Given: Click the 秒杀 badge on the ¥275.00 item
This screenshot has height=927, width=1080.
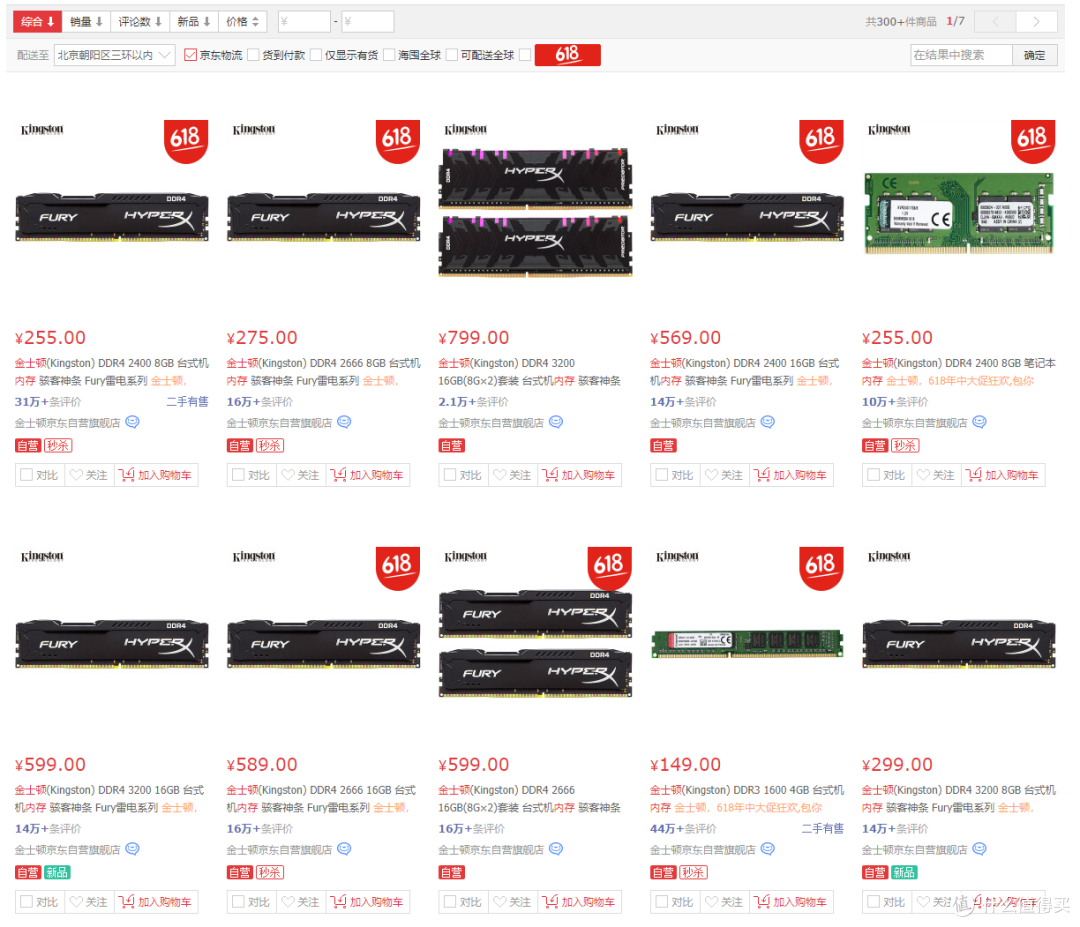Looking at the screenshot, I should pyautogui.click(x=270, y=446).
